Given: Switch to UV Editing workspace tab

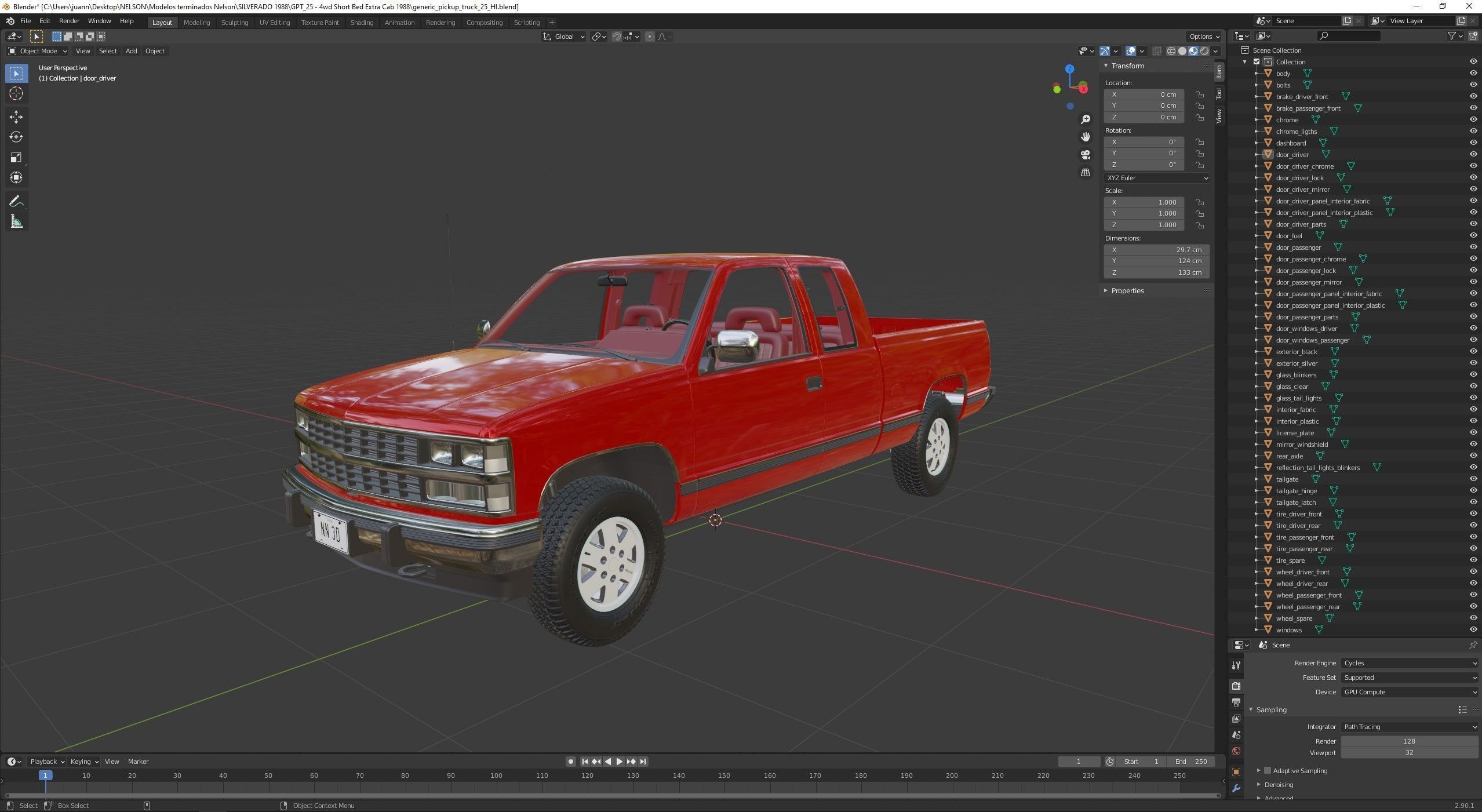Looking at the screenshot, I should tap(275, 23).
